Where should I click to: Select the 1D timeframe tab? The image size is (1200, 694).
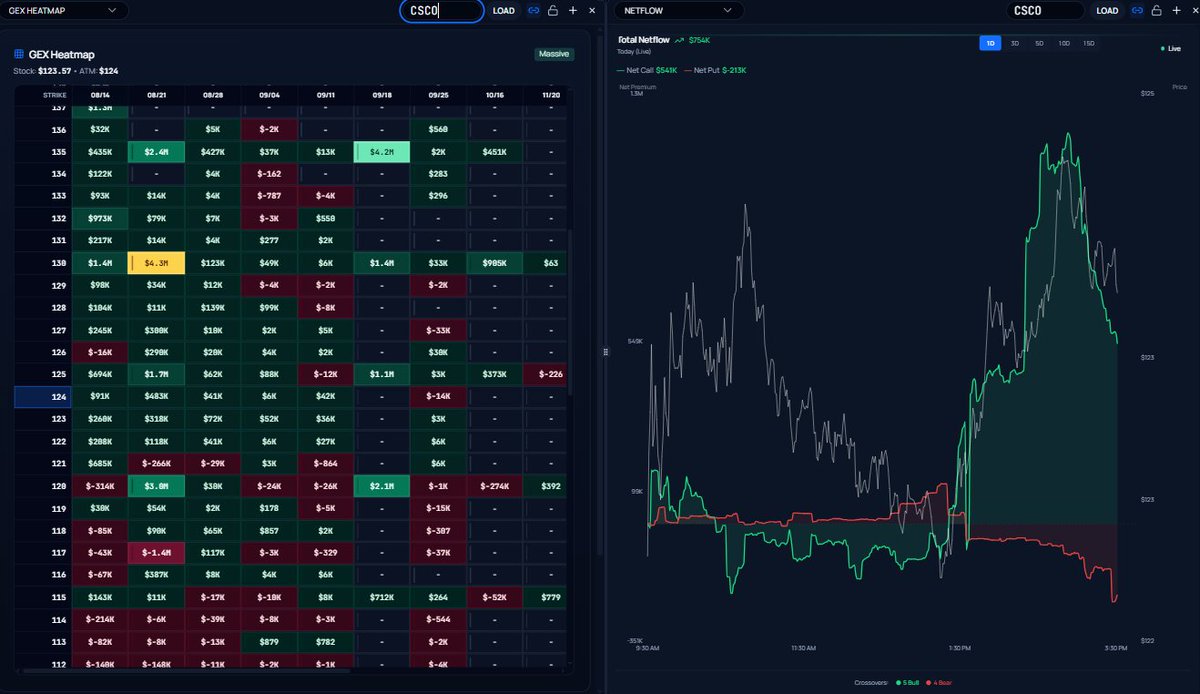pos(990,43)
